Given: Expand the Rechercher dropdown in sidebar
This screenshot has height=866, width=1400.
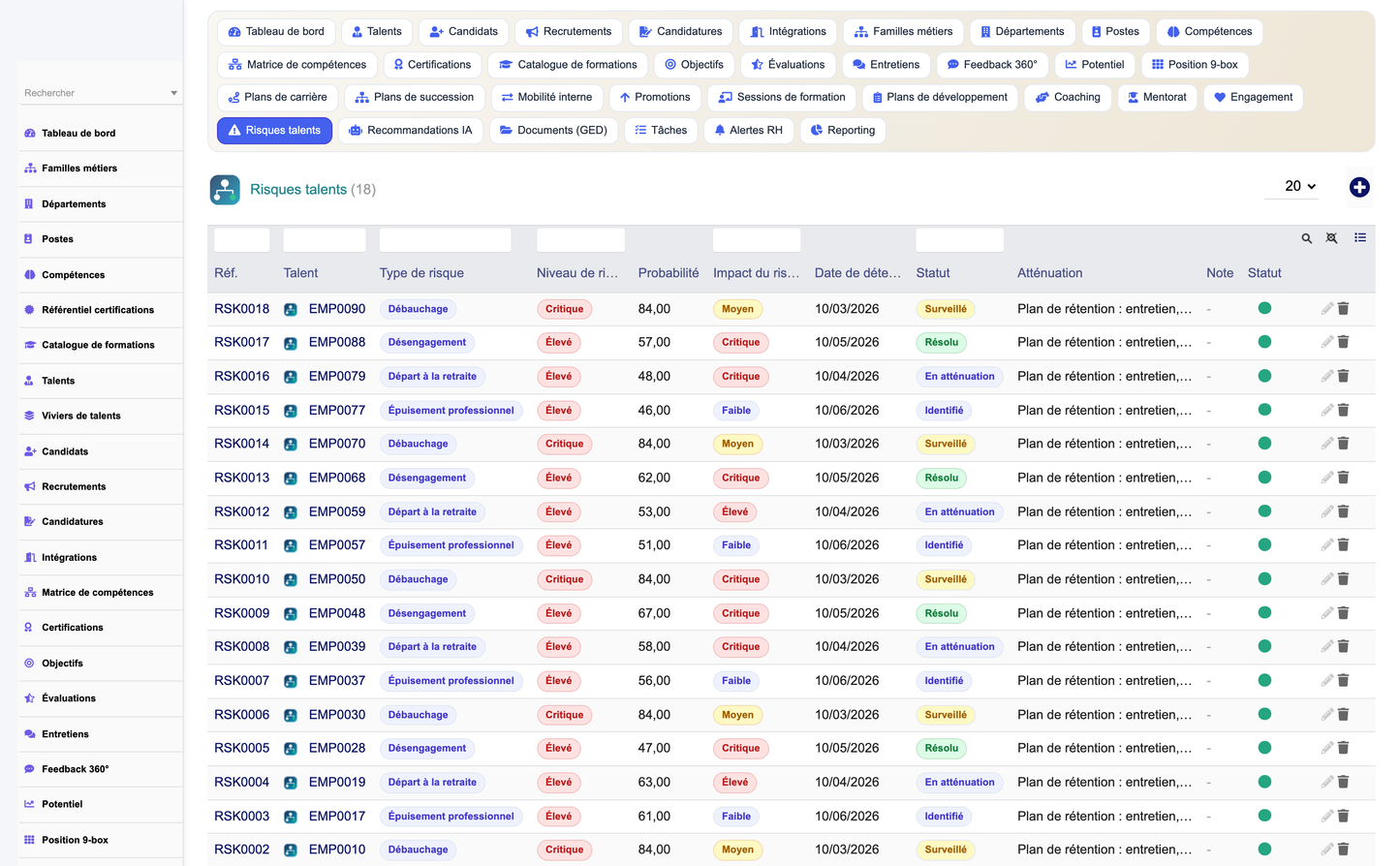Looking at the screenshot, I should click(x=100, y=93).
